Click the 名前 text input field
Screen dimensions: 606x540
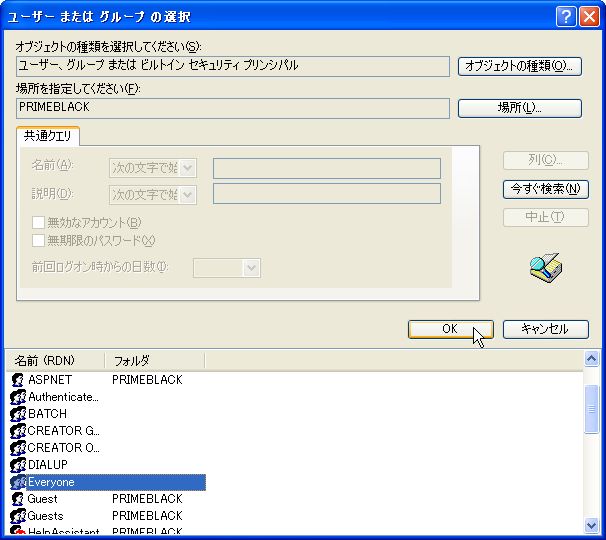pos(327,168)
